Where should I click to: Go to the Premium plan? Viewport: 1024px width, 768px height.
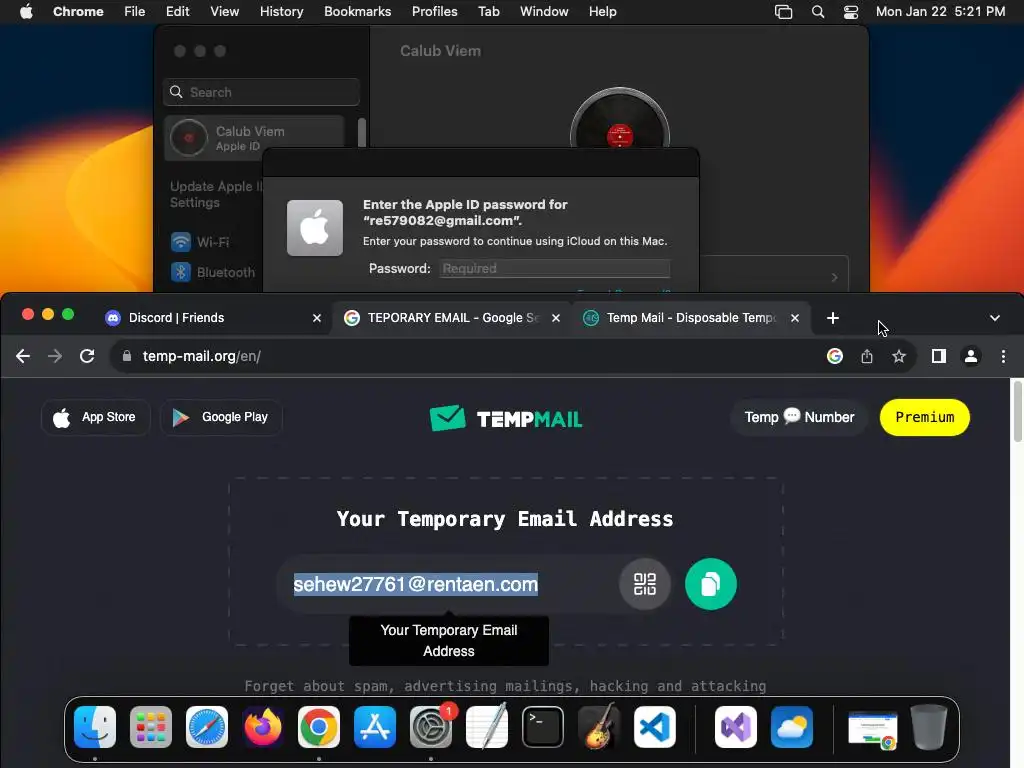click(925, 417)
